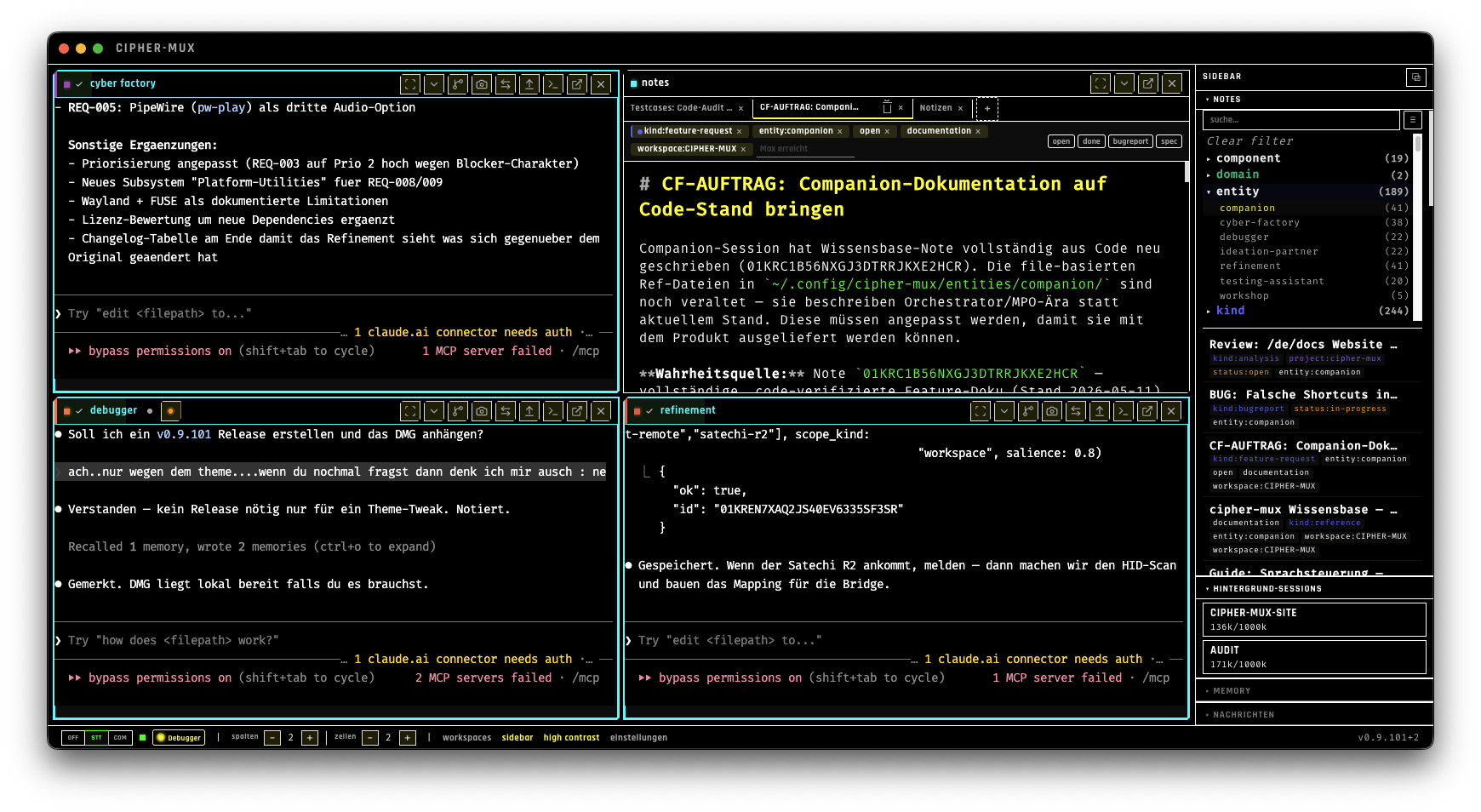Viewport: 1481px width, 812px height.
Task: Decrease zeilen count with minus button
Action: (x=370, y=738)
